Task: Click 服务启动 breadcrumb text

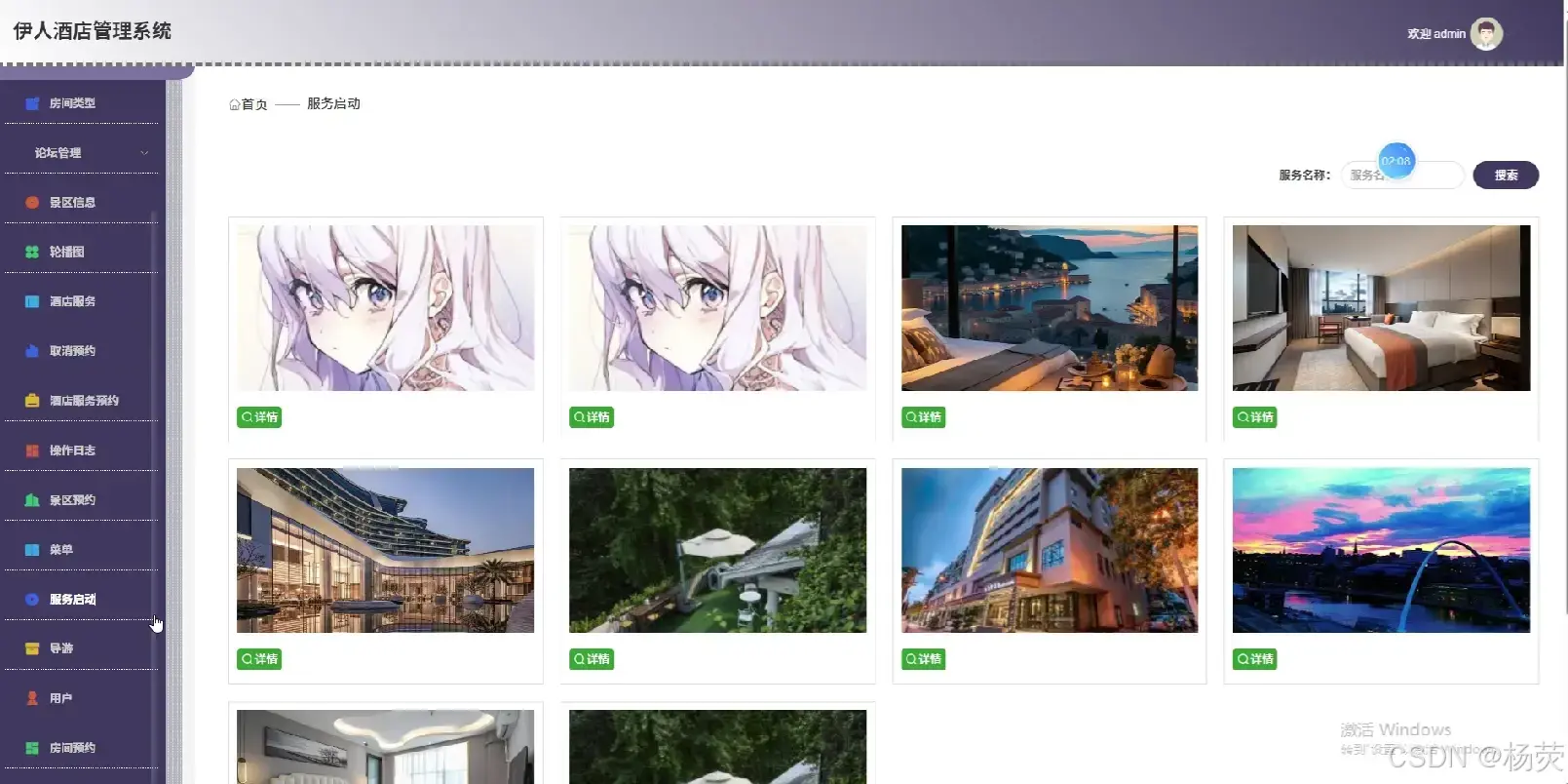Action: coord(333,103)
